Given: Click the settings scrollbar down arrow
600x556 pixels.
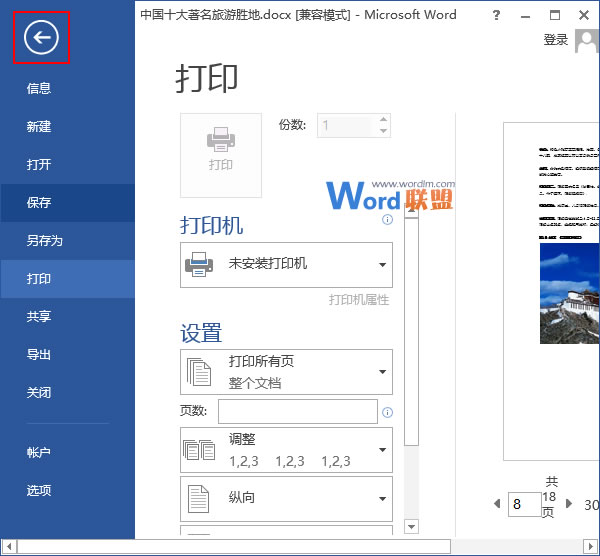Looking at the screenshot, I should click(x=411, y=527).
